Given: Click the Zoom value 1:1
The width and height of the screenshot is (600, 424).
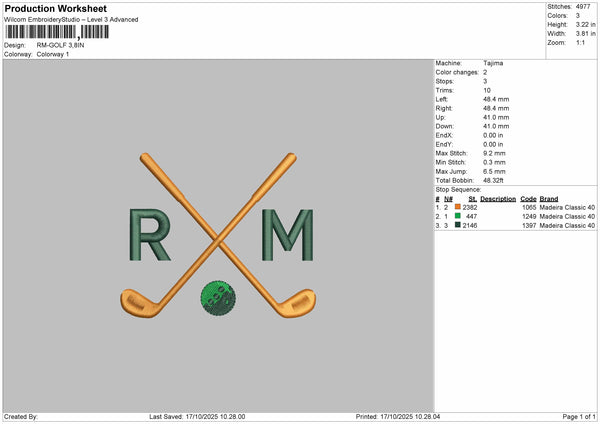Looking at the screenshot, I should (580, 42).
